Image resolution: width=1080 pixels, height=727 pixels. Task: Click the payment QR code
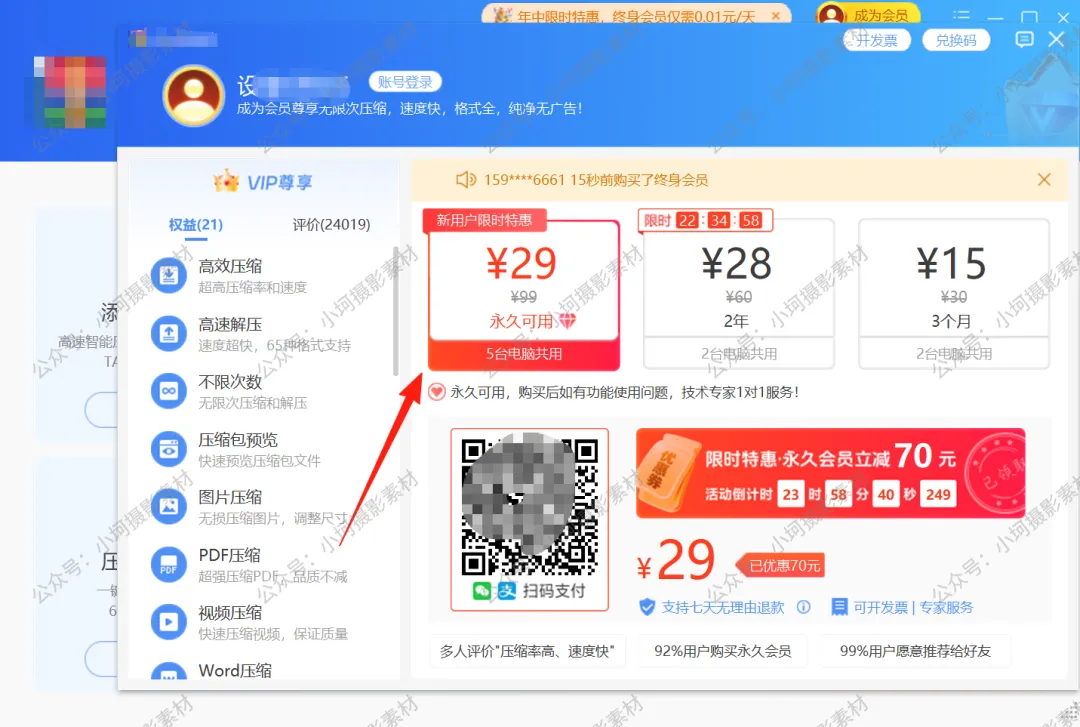pyautogui.click(x=530, y=507)
